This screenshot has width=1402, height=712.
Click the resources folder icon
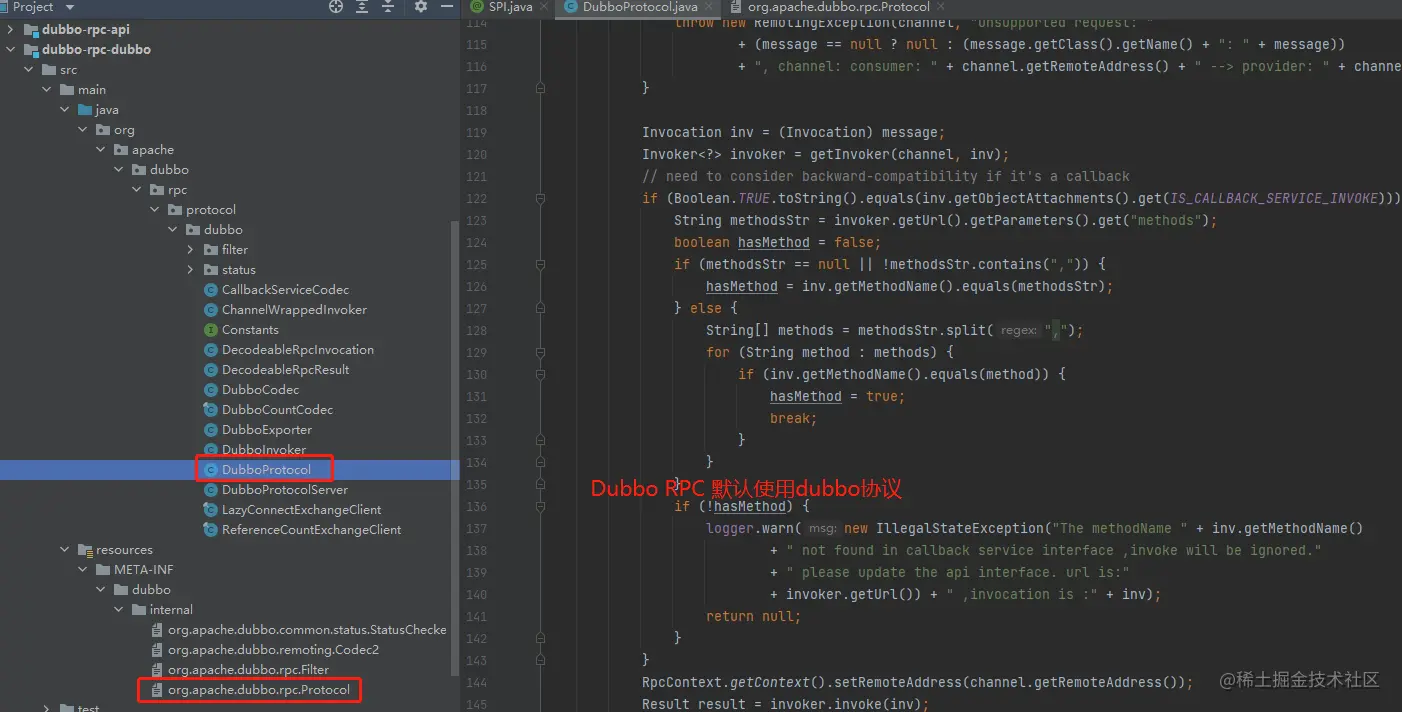85,550
